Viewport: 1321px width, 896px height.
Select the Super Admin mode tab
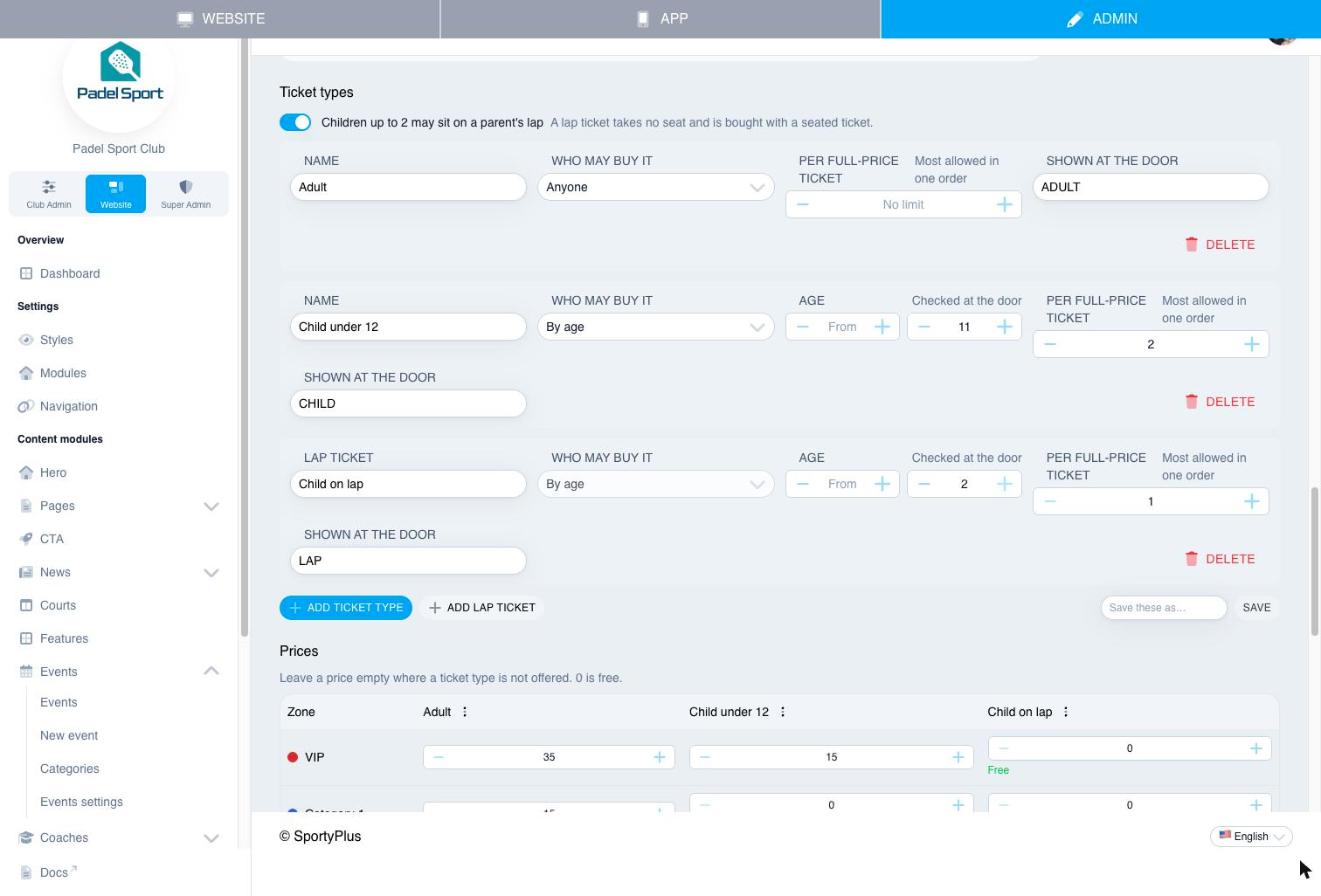[186, 194]
